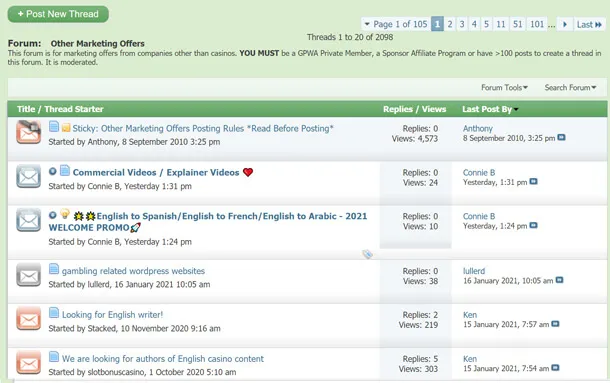
Task: Click the Sticky thread envelope status icon
Action: [x=28, y=132]
